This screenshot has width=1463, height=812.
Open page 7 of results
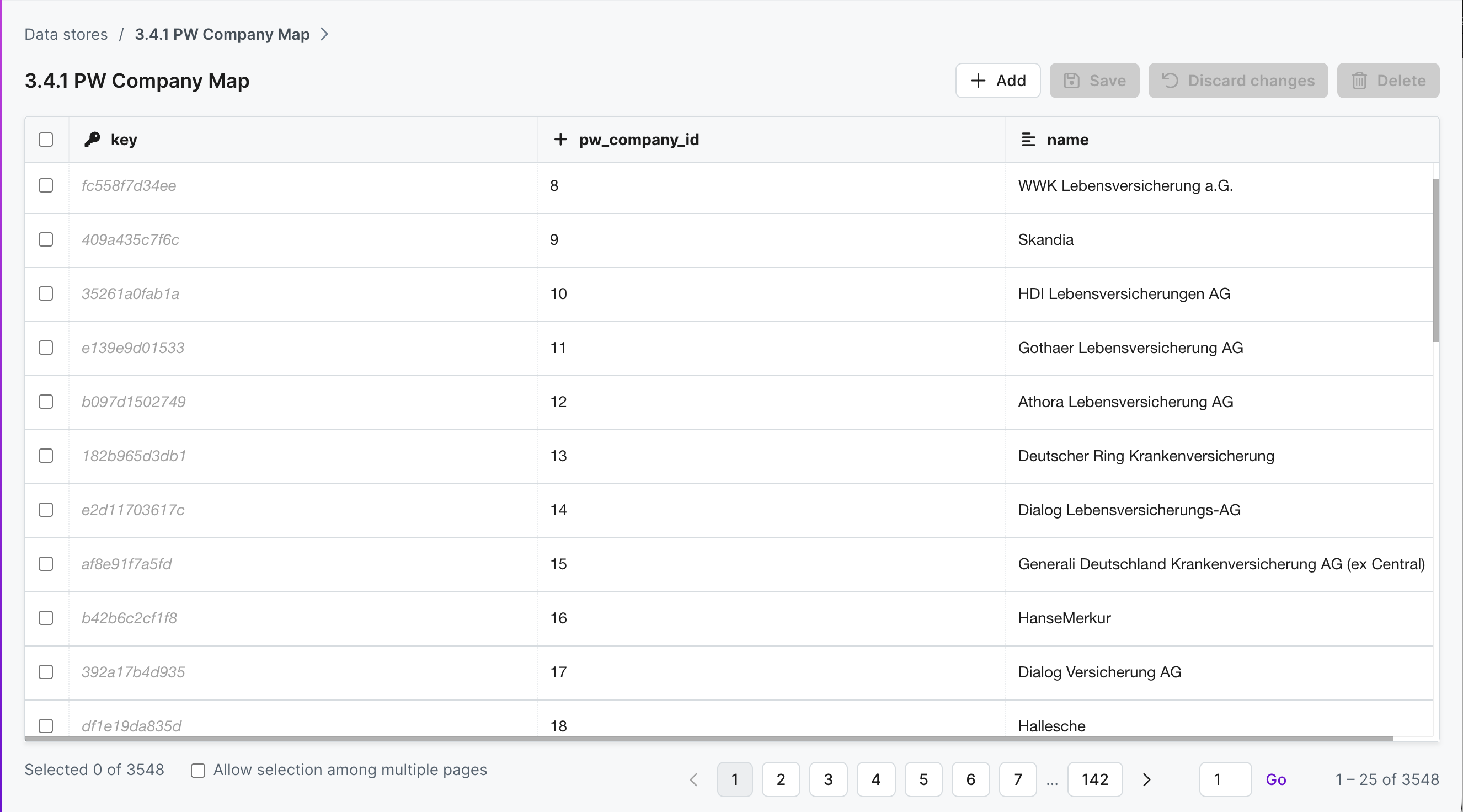1018,779
